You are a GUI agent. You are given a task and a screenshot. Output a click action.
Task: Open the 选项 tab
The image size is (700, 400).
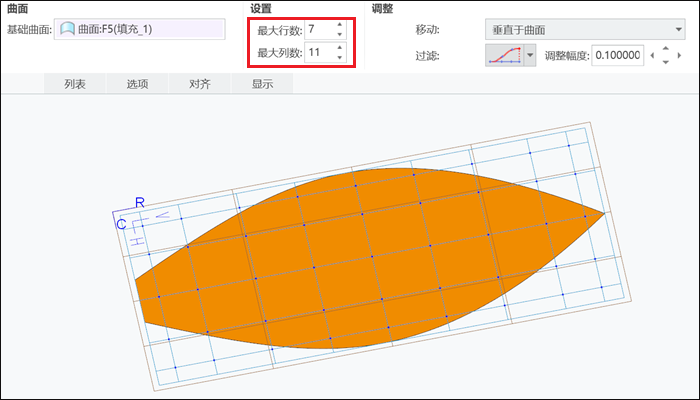pos(137,84)
